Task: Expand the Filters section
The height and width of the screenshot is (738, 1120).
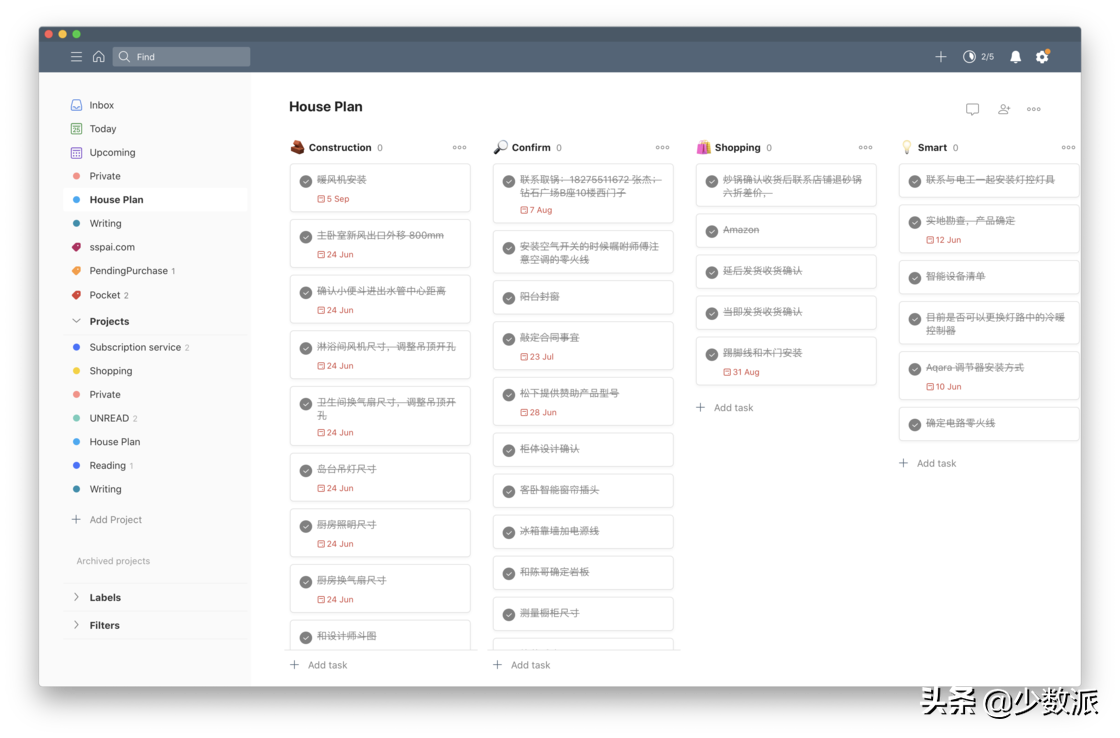Action: point(76,625)
